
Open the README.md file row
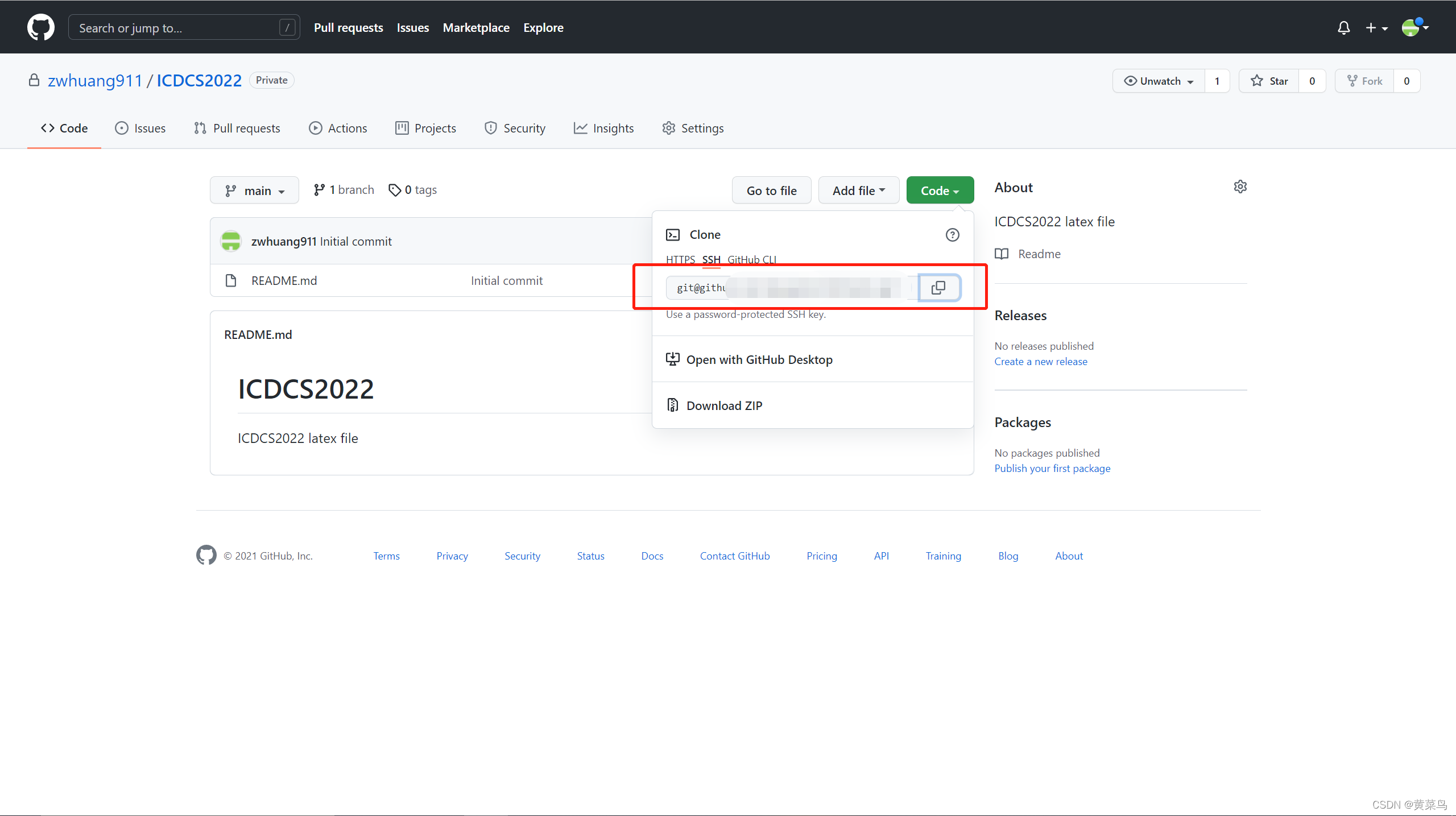point(284,280)
